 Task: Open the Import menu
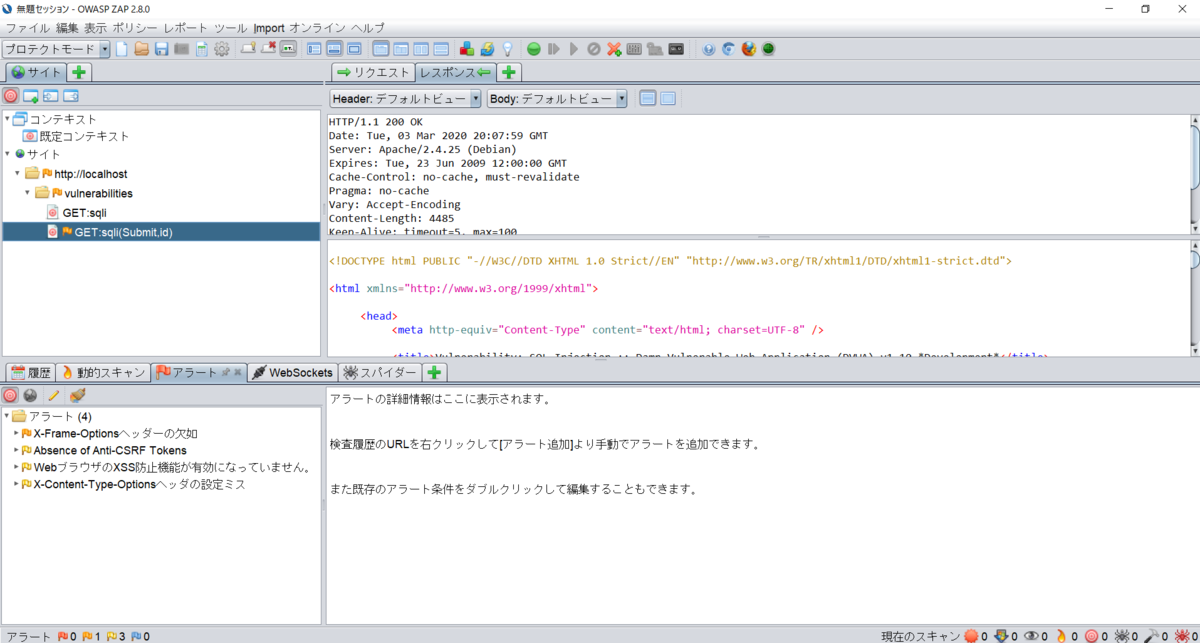[x=269, y=27]
